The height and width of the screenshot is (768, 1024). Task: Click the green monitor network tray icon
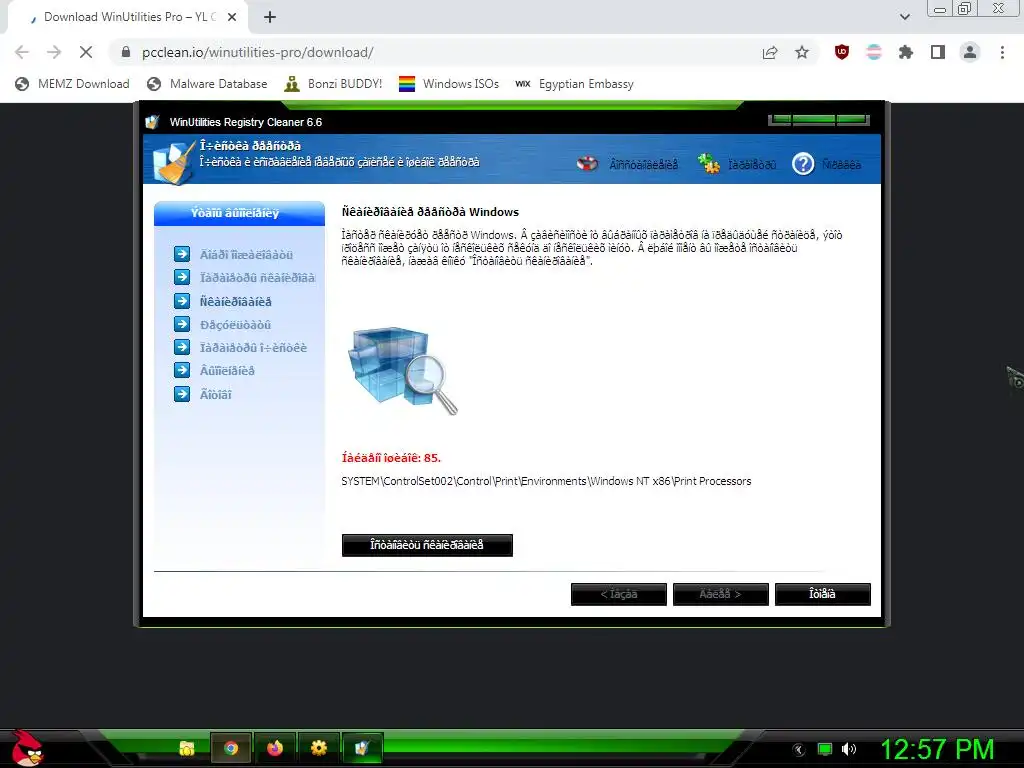[825, 749]
